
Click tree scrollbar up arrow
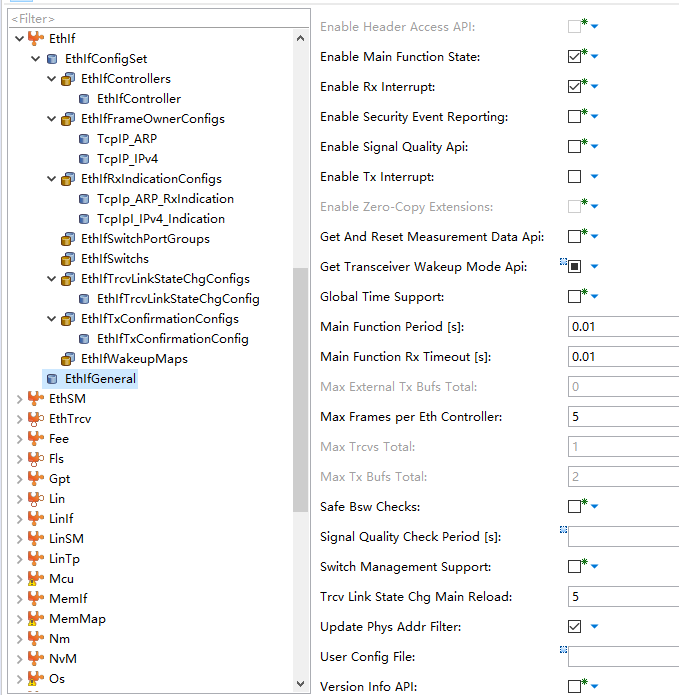click(300, 38)
